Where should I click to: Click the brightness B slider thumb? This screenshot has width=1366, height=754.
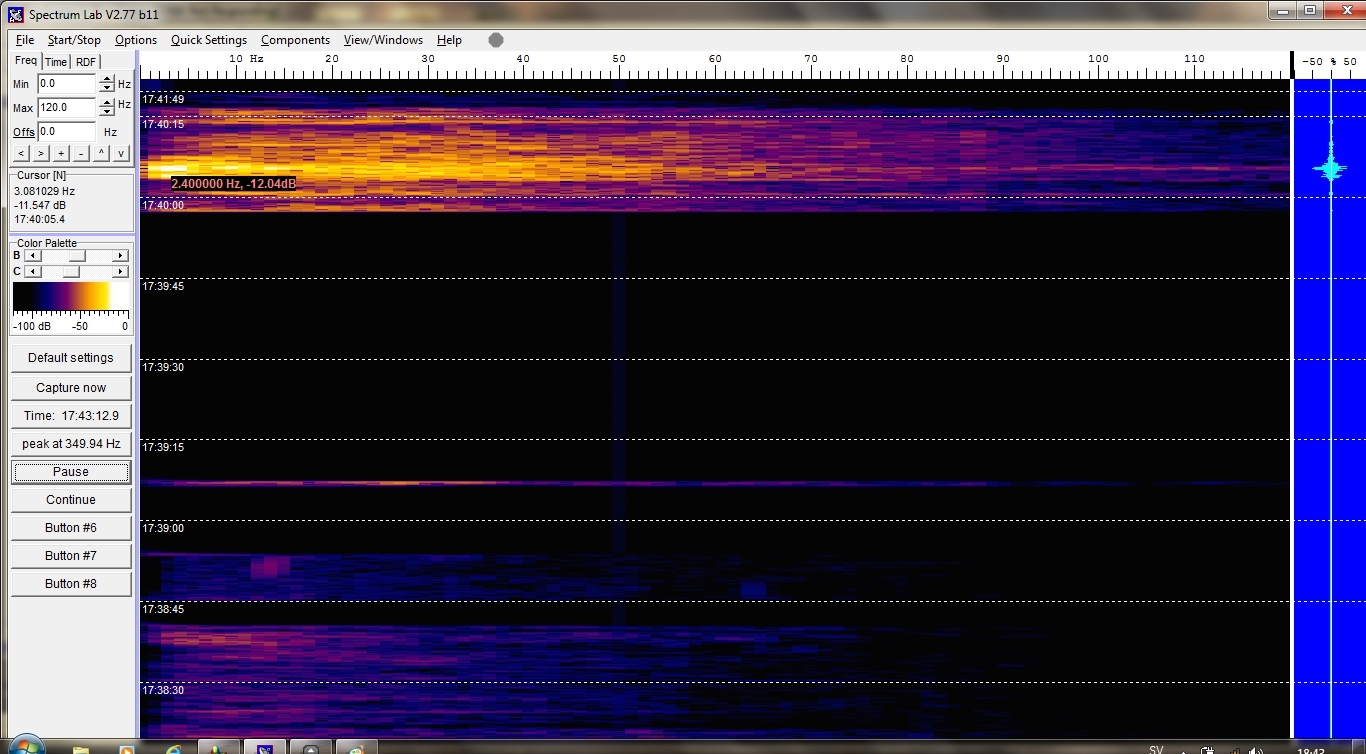[x=78, y=256]
